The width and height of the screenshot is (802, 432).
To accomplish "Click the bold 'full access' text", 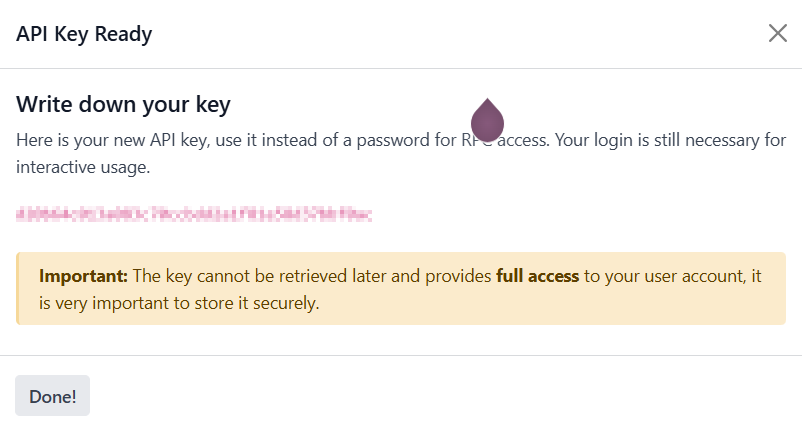I will click(538, 276).
